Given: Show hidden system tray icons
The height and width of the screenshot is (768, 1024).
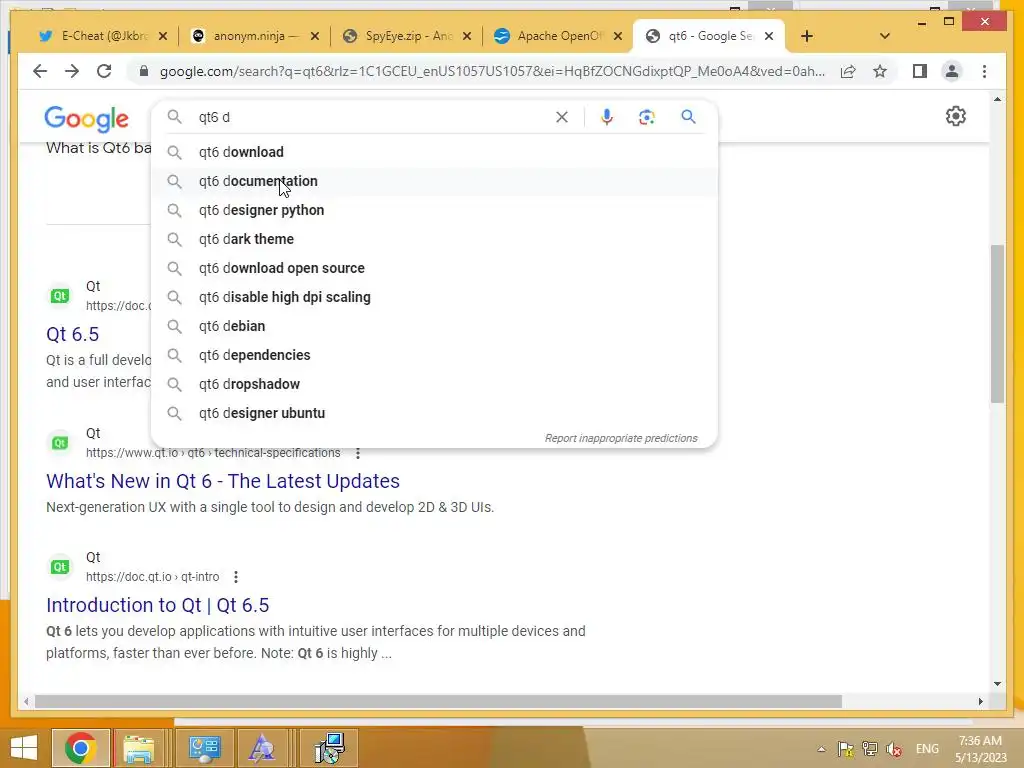Looking at the screenshot, I should point(821,749).
